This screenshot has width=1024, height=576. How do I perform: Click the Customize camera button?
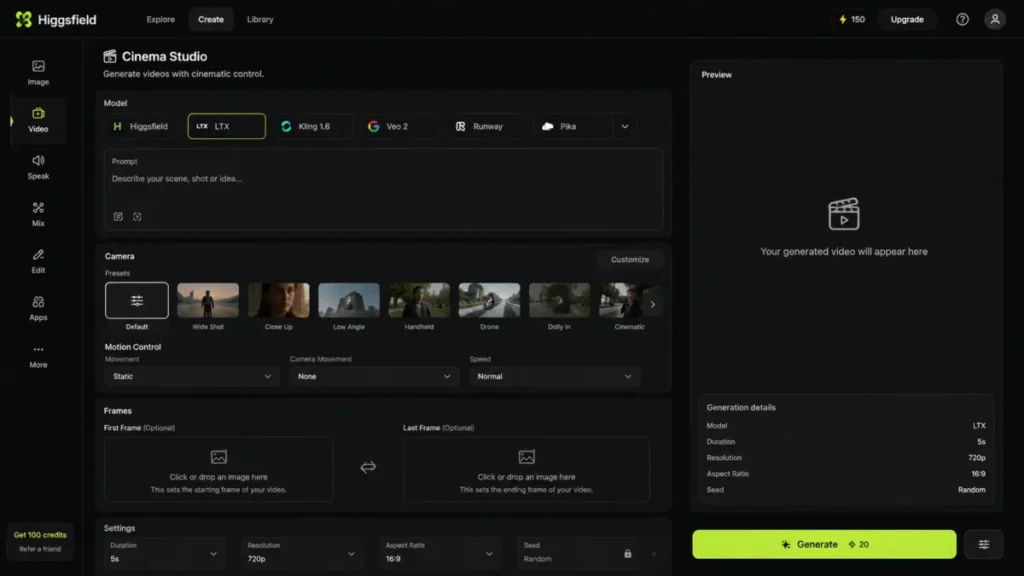point(630,259)
